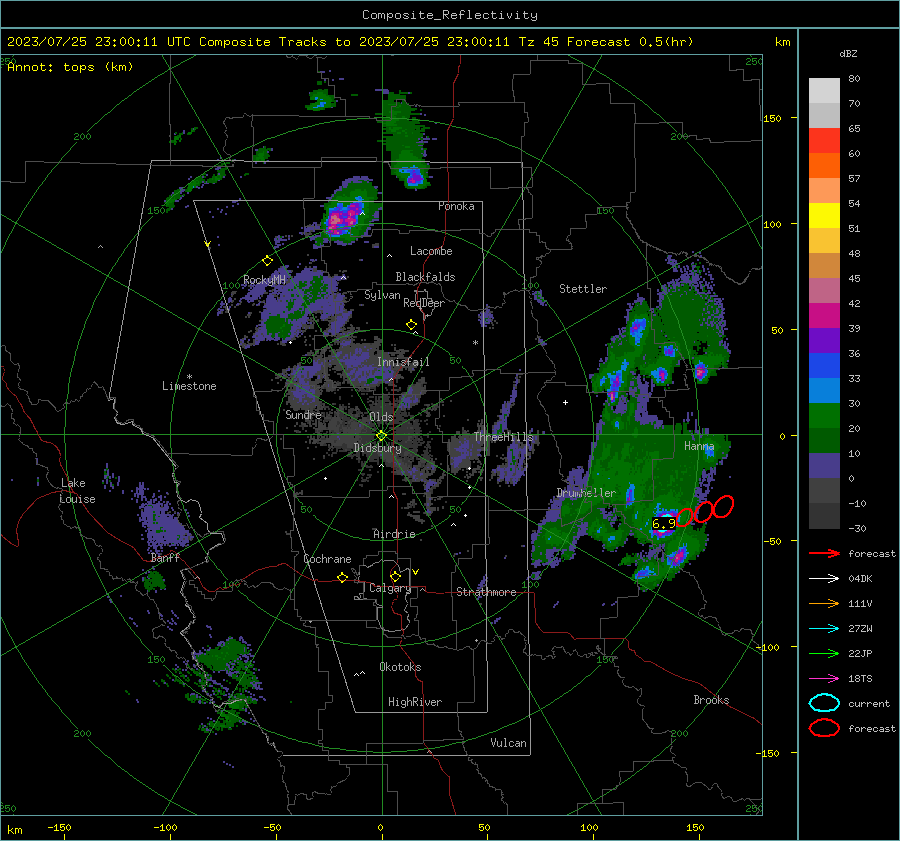Pick the purple 36-39 dBZ swatch
900x841 pixels.
(824, 341)
